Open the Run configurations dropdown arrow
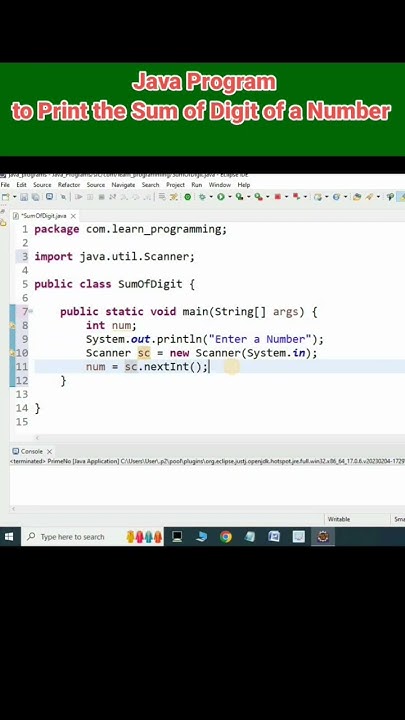 (229, 197)
